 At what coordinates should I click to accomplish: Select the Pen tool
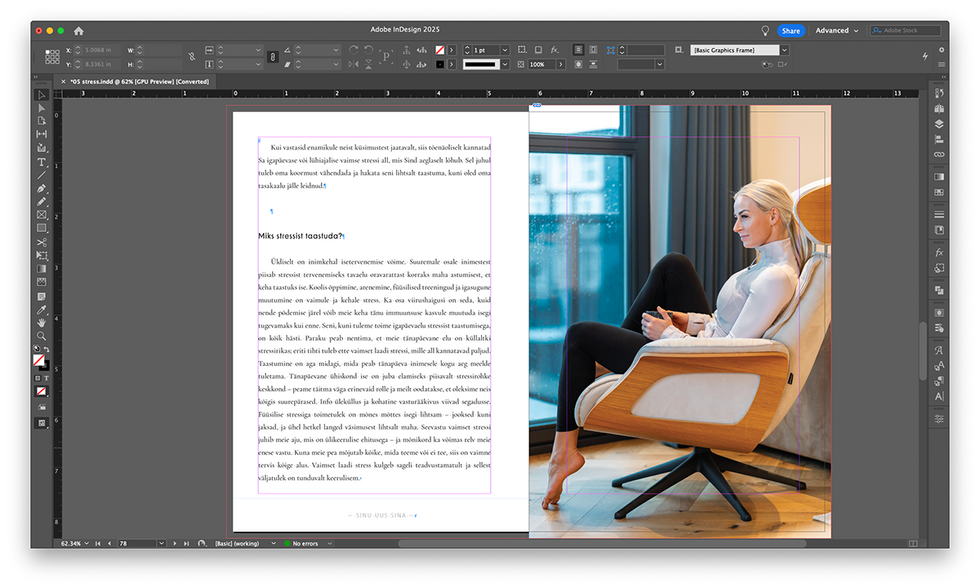point(41,188)
